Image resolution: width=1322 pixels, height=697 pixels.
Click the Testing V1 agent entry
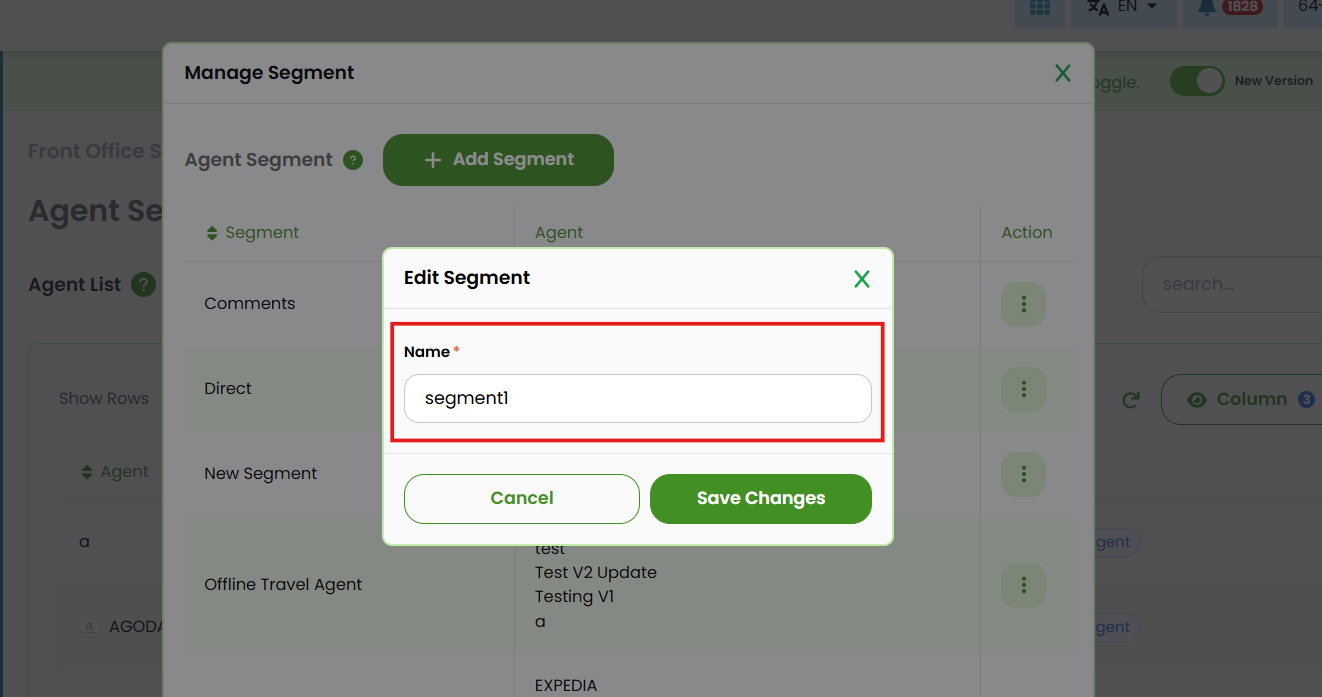pos(575,597)
